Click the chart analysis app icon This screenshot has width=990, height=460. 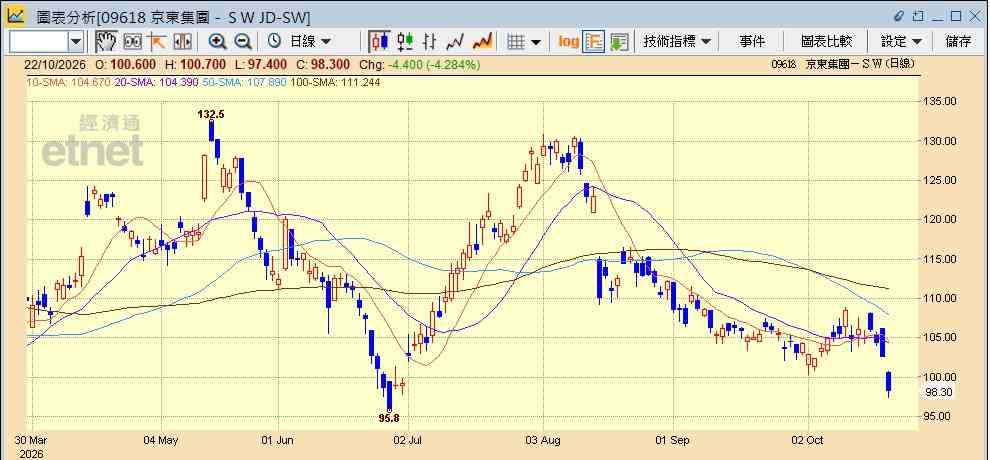[x=16, y=16]
